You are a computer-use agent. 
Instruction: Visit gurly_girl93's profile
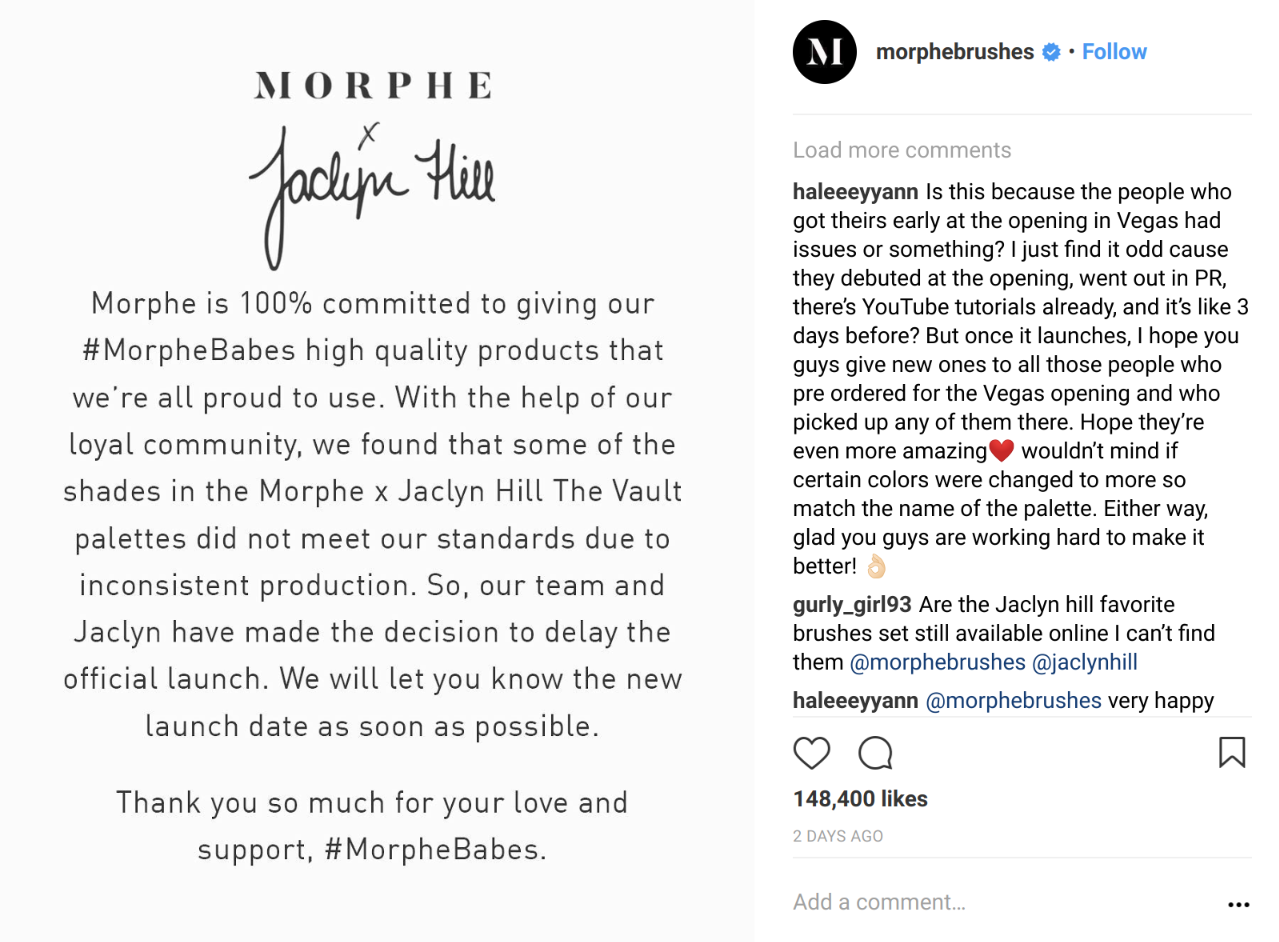click(x=851, y=605)
